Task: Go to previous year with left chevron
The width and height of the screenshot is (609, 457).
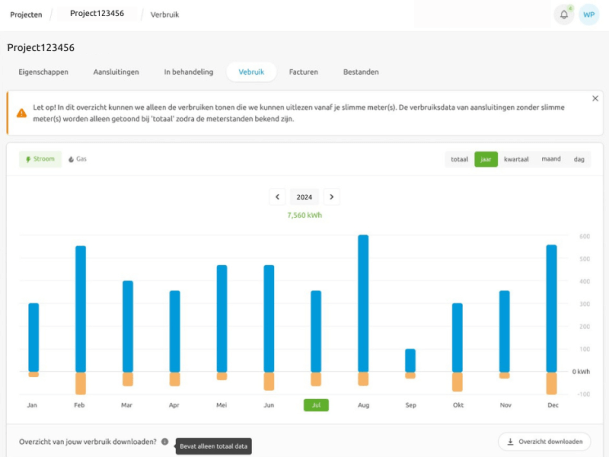Action: [x=277, y=197]
